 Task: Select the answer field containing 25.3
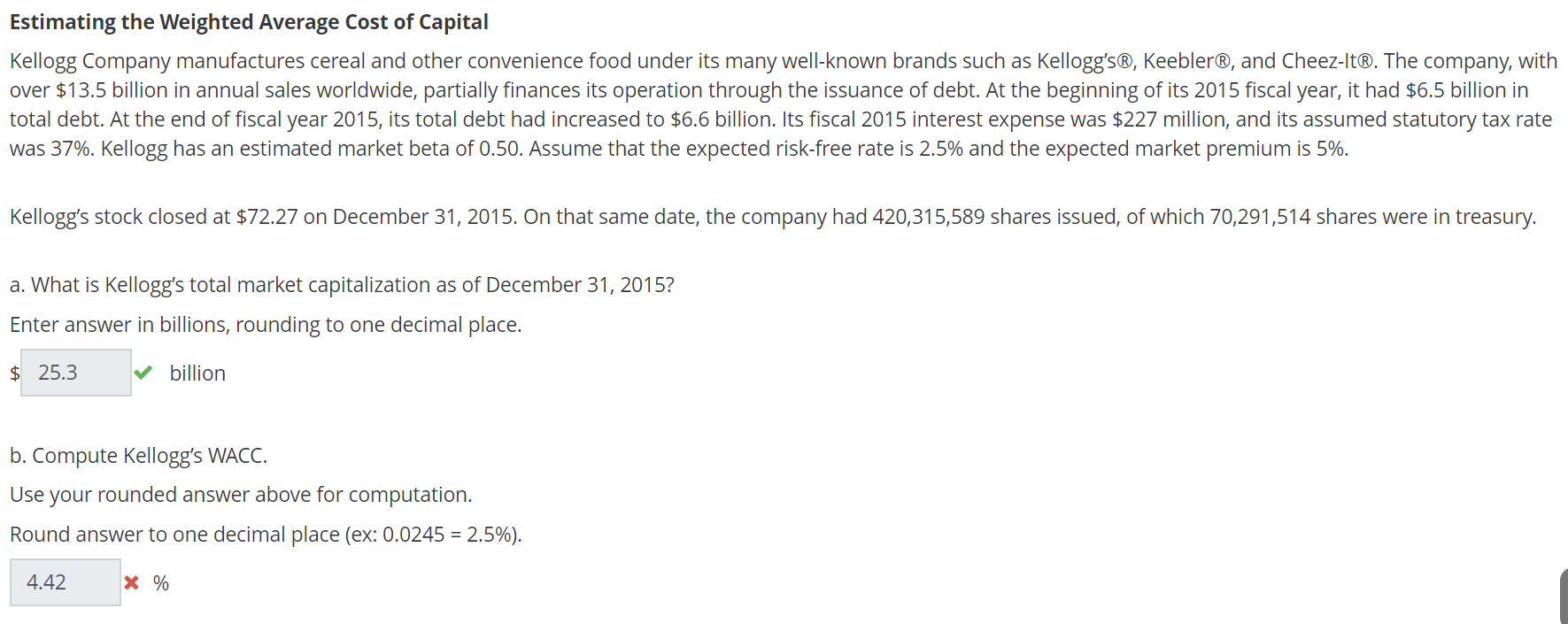75,372
